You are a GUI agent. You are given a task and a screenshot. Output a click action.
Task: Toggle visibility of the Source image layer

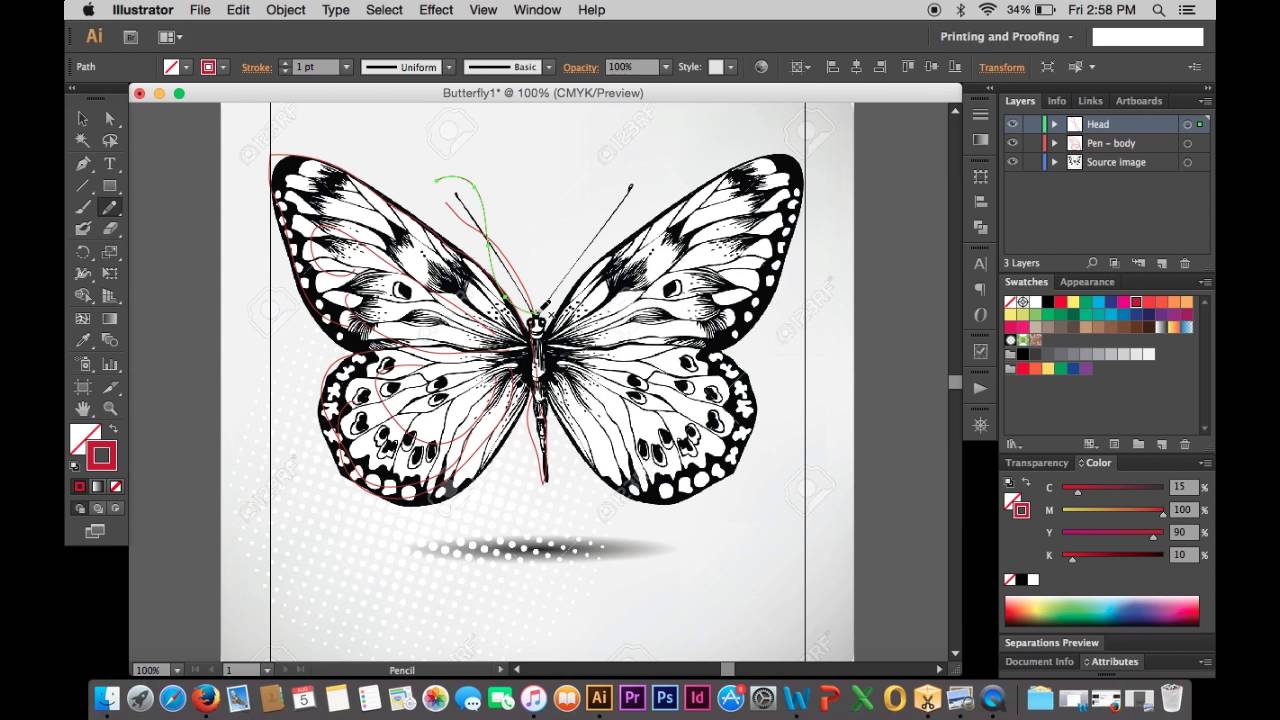point(1012,162)
